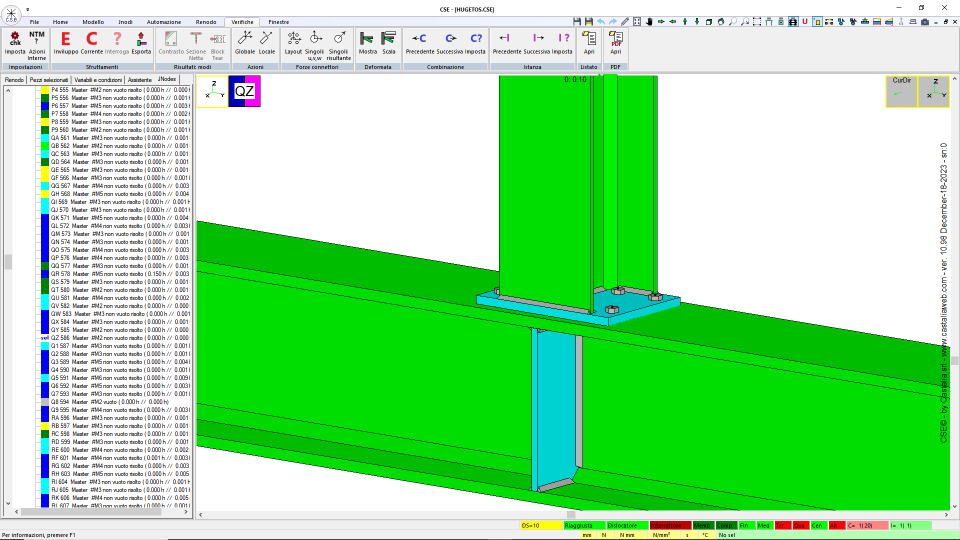Click the viewport horizontal scrollbar thumb
This screenshot has height=540, width=960.
click(571, 515)
